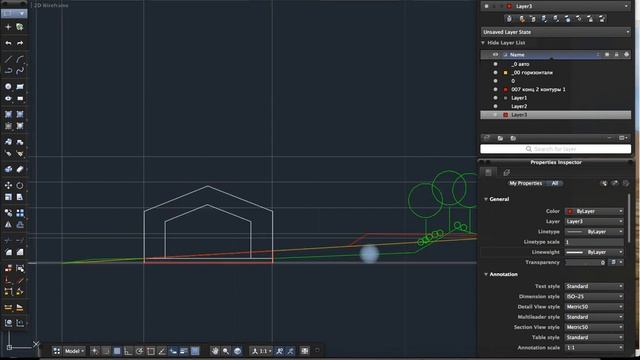Click the Name column header in layer list
Viewport: 640px width, 360px height.
coord(517,55)
